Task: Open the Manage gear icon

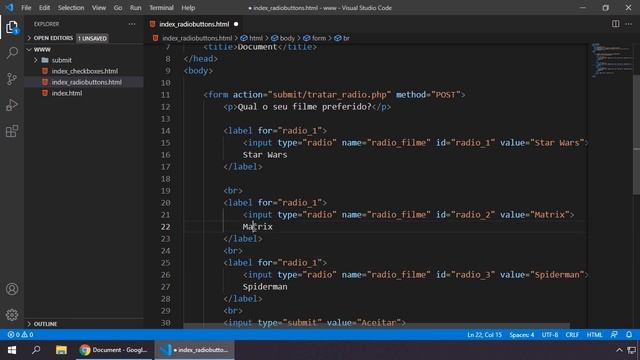Action: click(12, 315)
